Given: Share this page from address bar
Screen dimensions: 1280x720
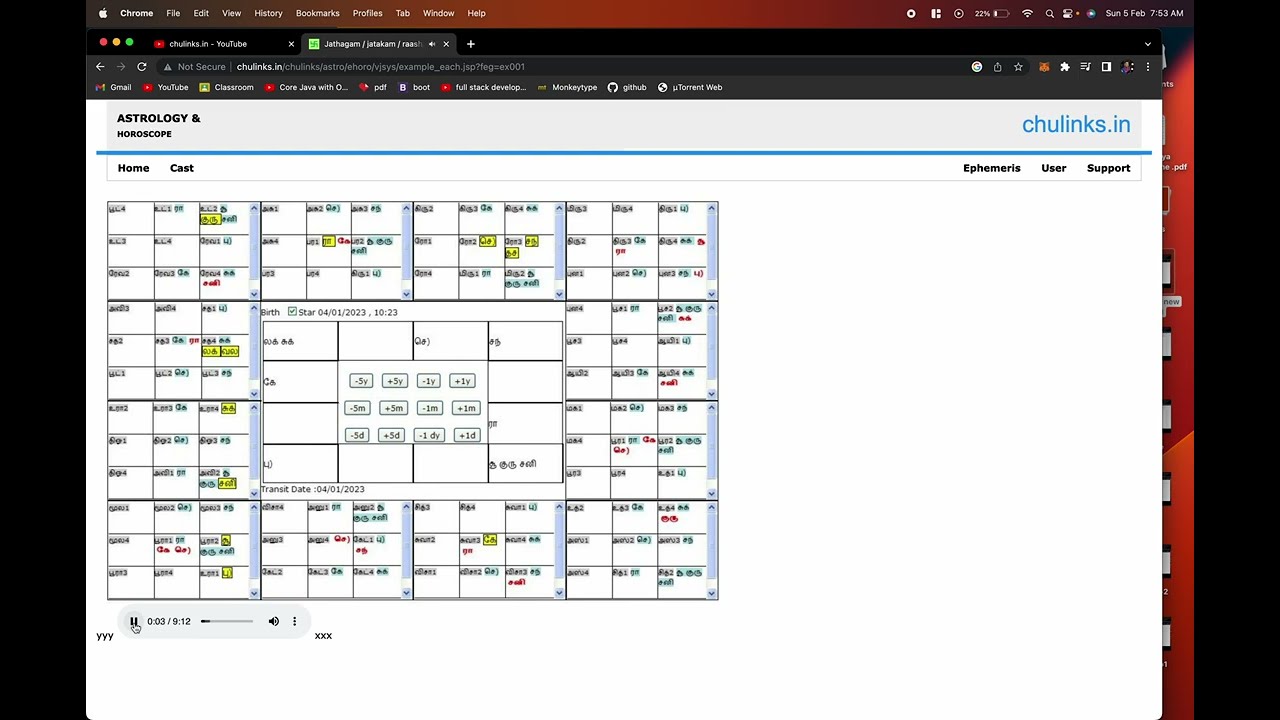Looking at the screenshot, I should click(x=997, y=67).
